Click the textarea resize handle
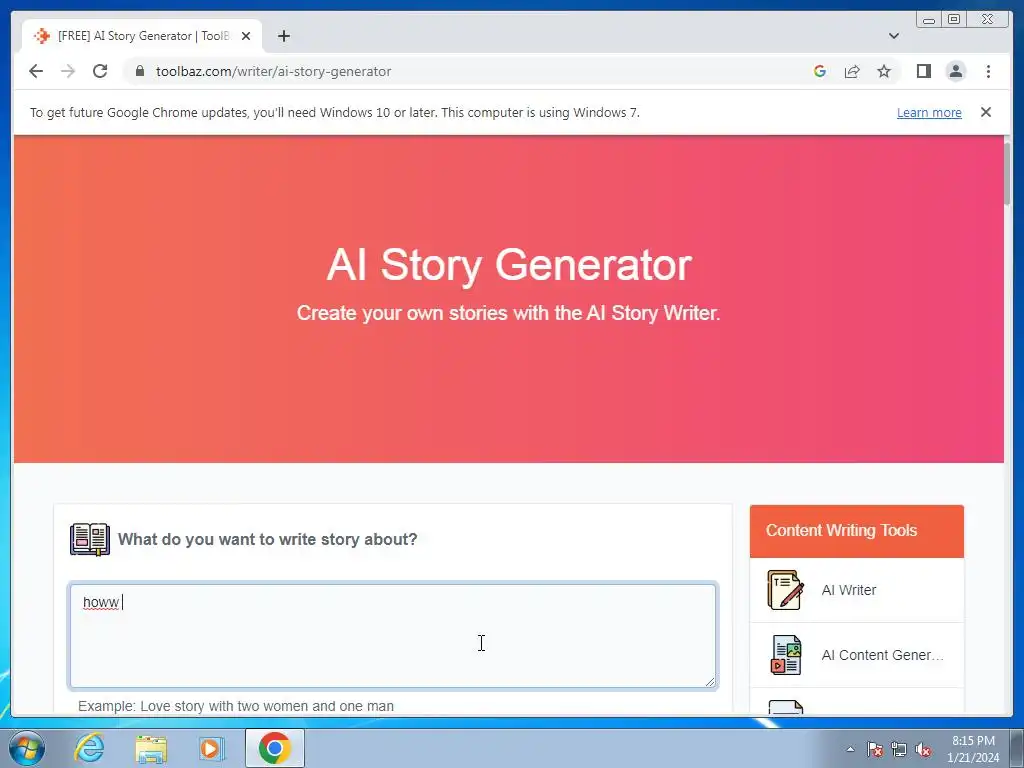 [709, 681]
